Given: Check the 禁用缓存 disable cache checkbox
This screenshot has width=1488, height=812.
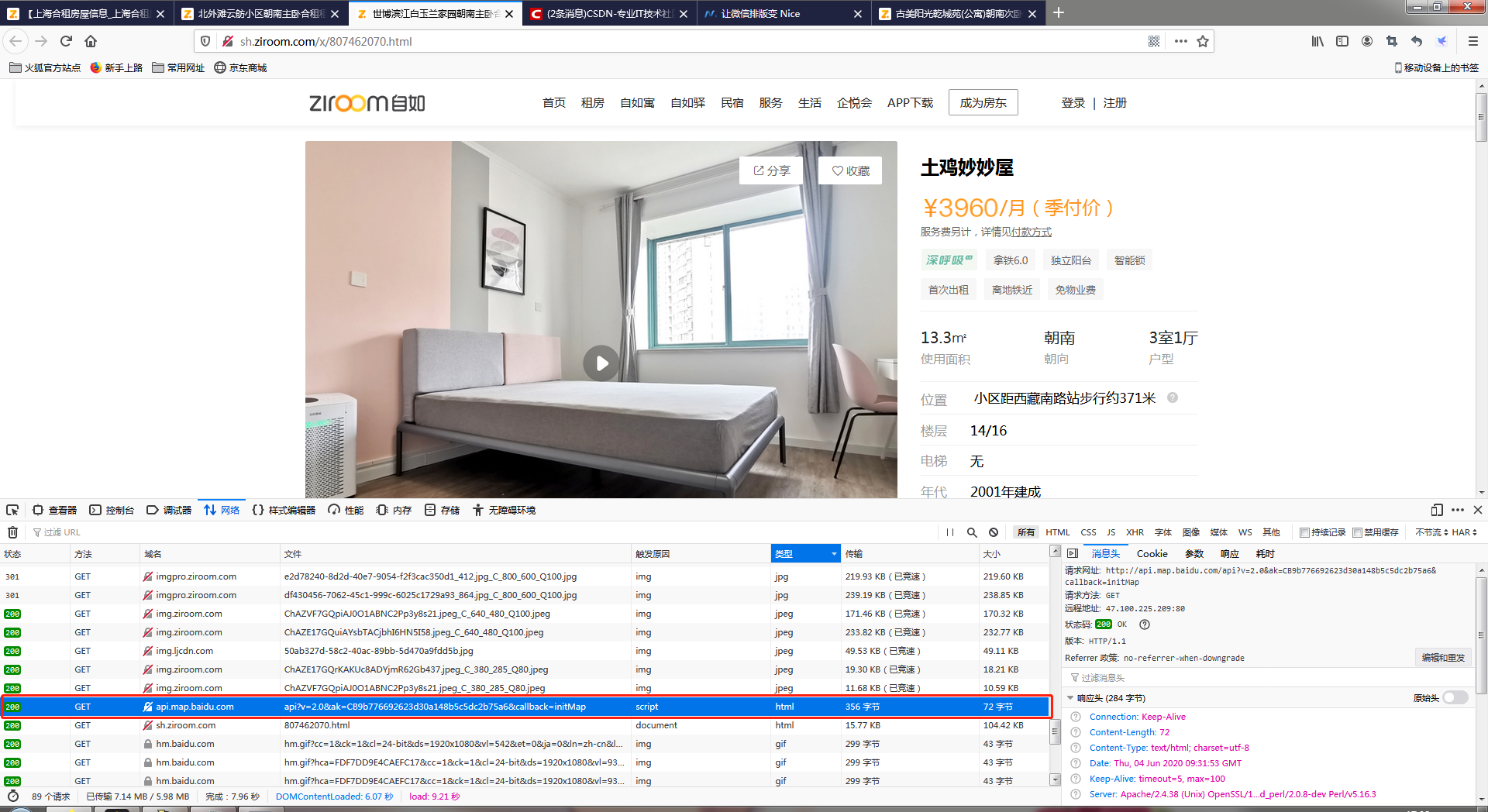Looking at the screenshot, I should [x=1357, y=532].
